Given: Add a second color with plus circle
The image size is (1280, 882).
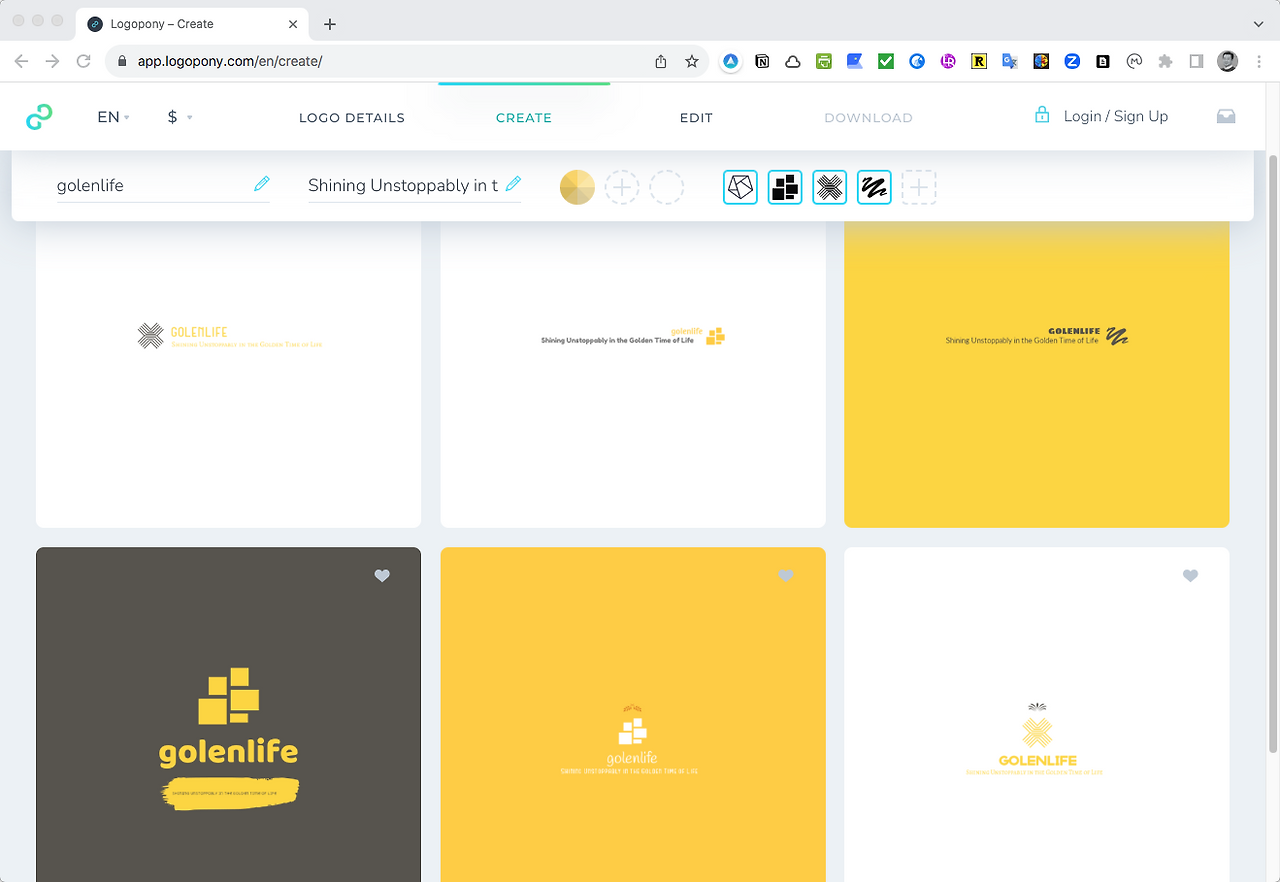Looking at the screenshot, I should (622, 187).
